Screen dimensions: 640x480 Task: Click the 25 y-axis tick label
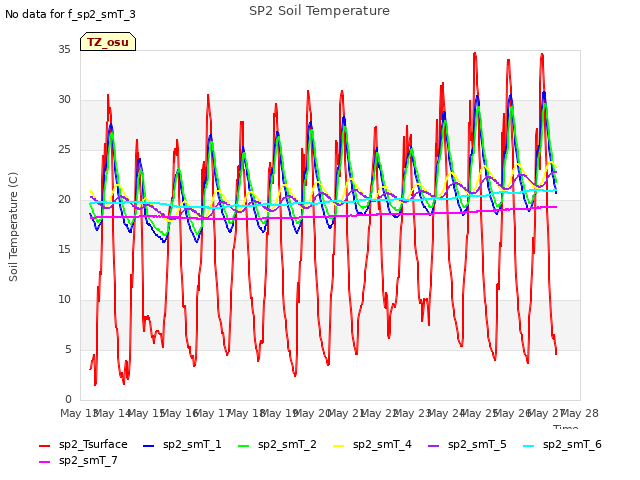coord(64,149)
